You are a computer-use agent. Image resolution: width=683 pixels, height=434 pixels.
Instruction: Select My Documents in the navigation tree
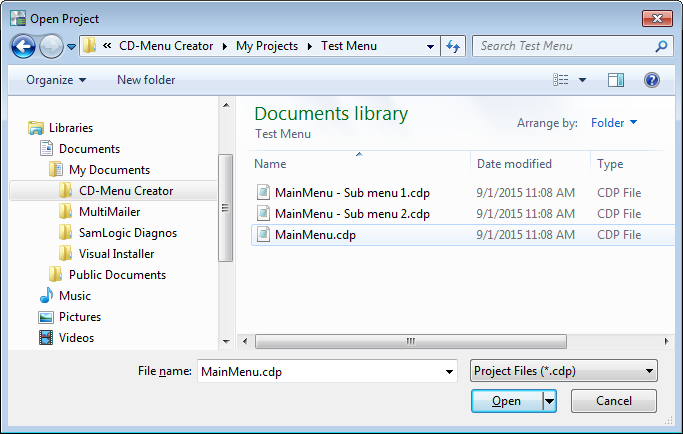click(109, 170)
